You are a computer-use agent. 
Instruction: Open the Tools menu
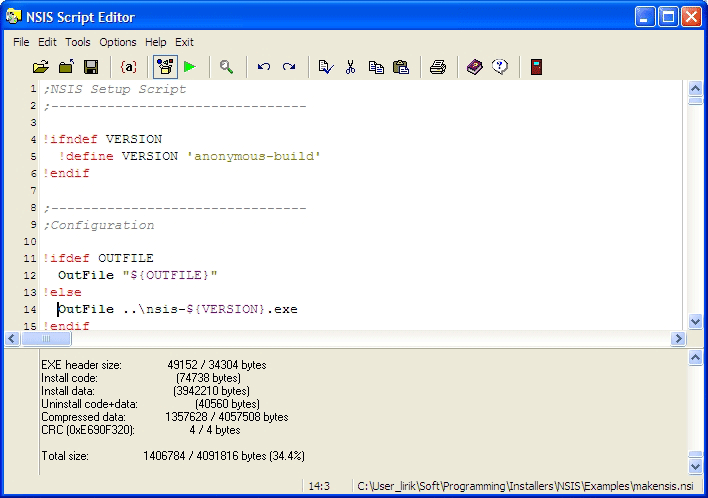click(78, 42)
